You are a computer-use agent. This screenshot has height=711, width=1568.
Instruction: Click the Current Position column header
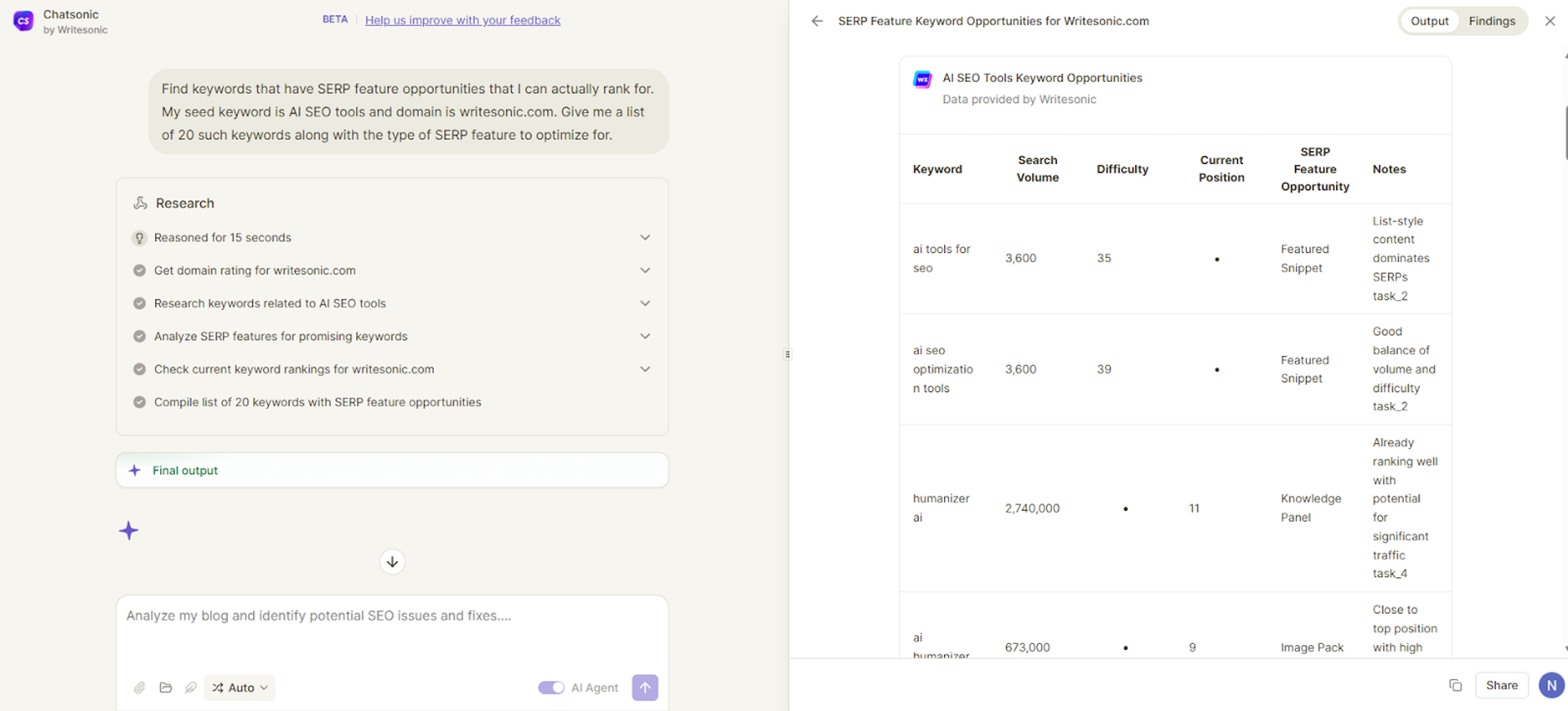pyautogui.click(x=1222, y=169)
